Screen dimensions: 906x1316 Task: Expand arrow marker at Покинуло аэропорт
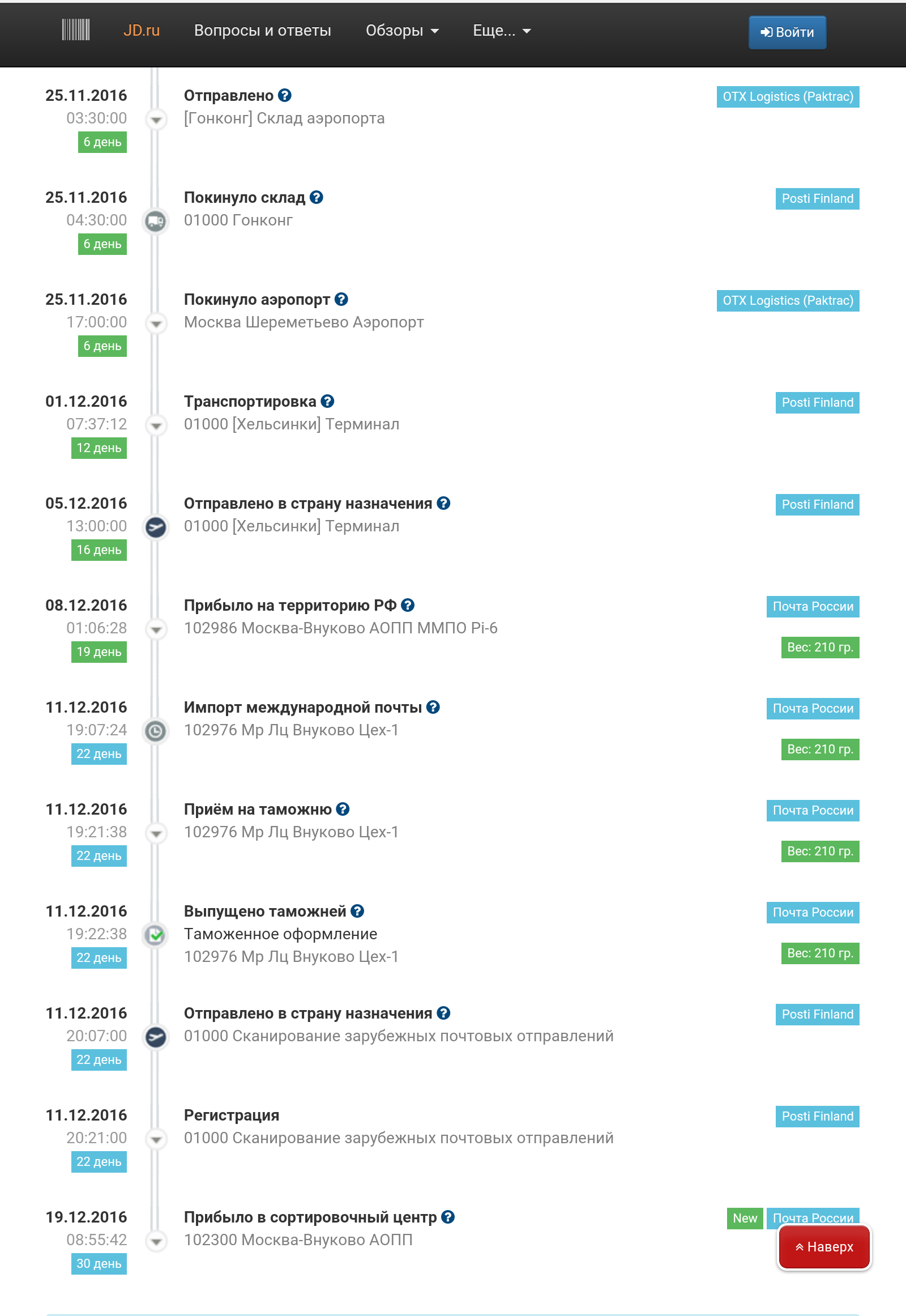coord(156,323)
